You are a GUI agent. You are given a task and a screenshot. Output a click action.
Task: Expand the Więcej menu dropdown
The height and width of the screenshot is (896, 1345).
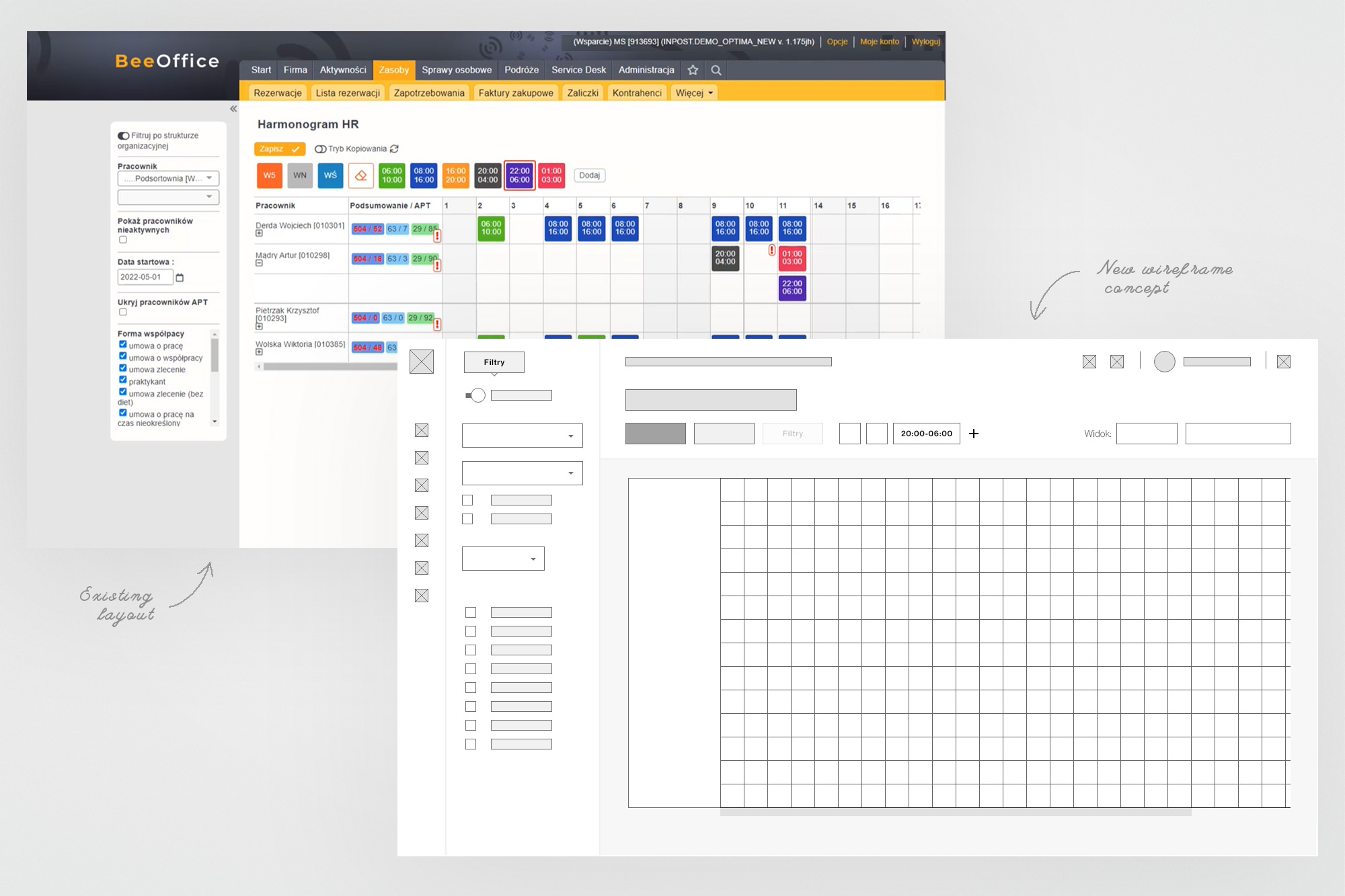click(694, 93)
